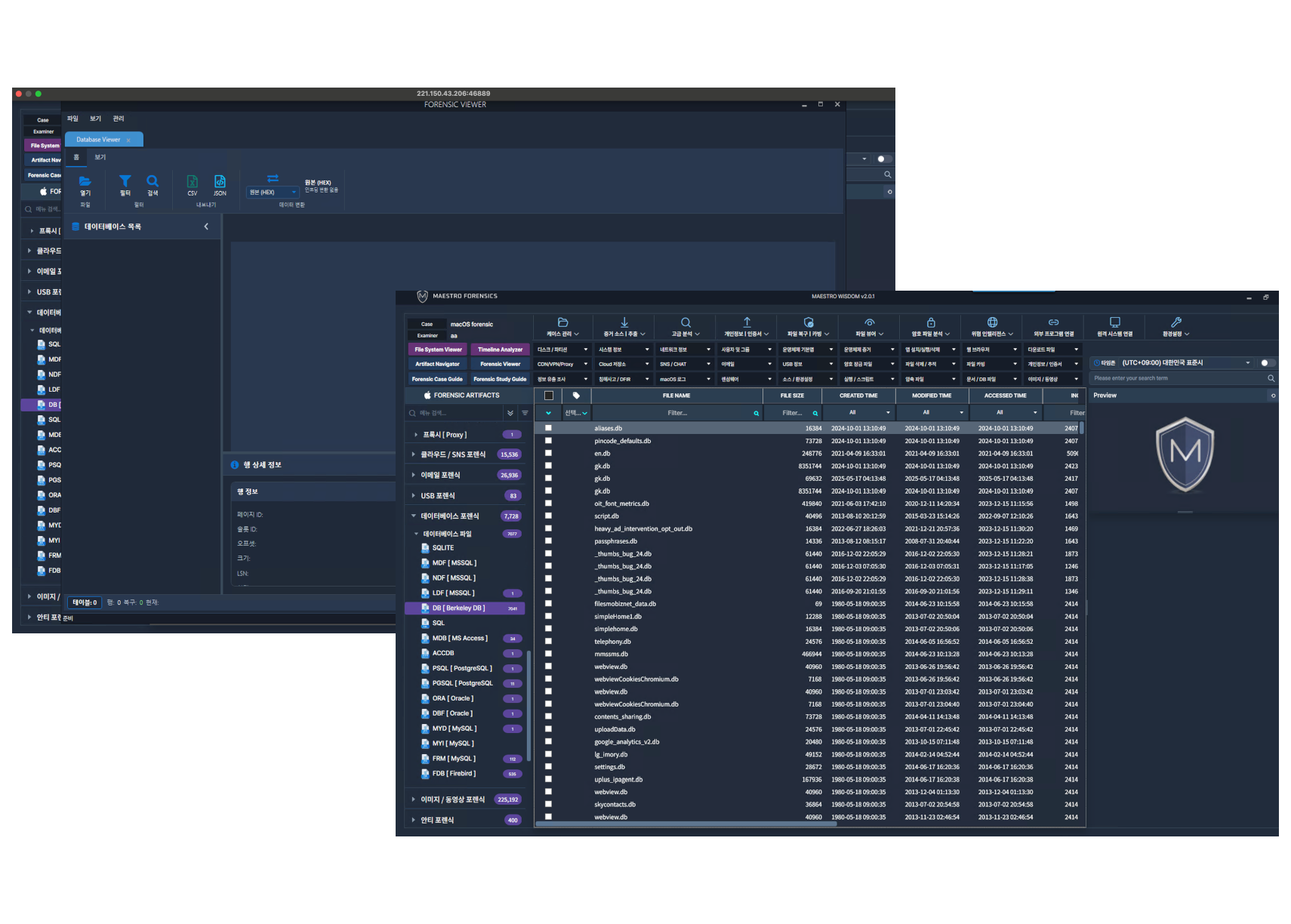The image size is (1291, 924).
Task: Check the select-all checkbox in table header
Action: tap(549, 396)
